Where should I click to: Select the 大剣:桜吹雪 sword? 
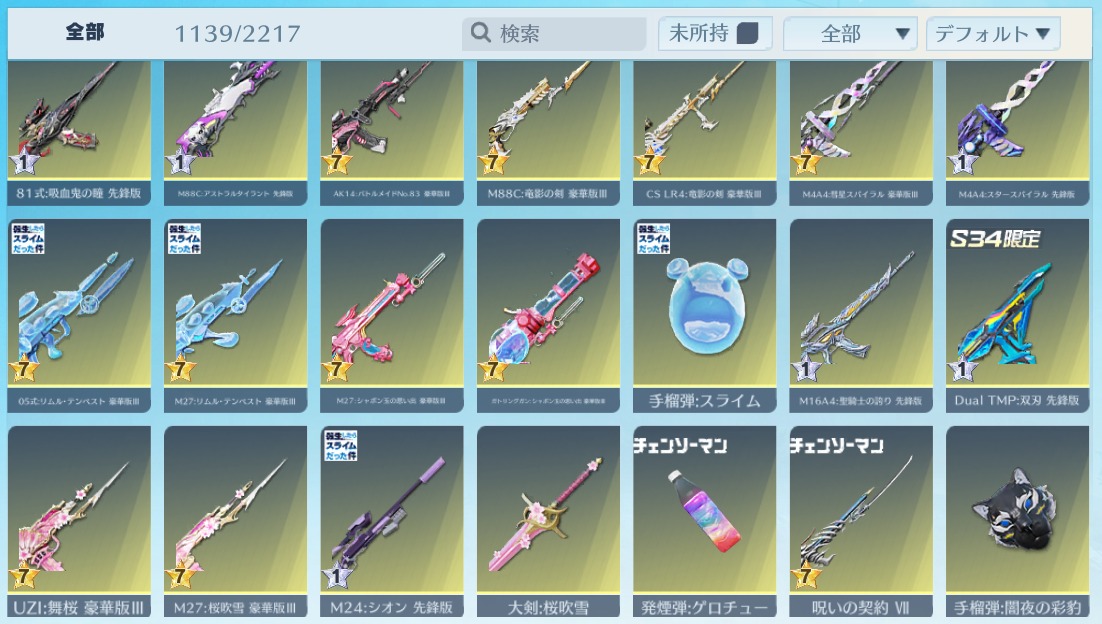coord(548,521)
